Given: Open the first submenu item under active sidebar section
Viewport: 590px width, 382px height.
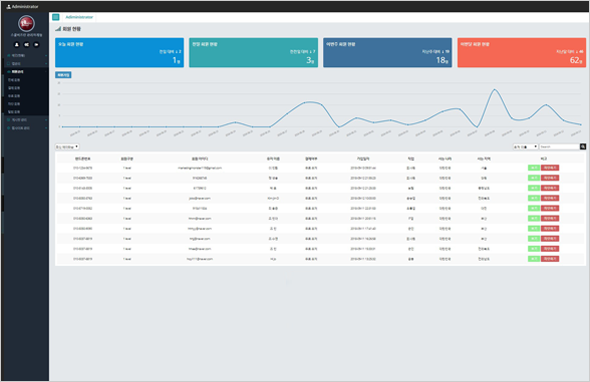Looking at the screenshot, I should coord(14,80).
